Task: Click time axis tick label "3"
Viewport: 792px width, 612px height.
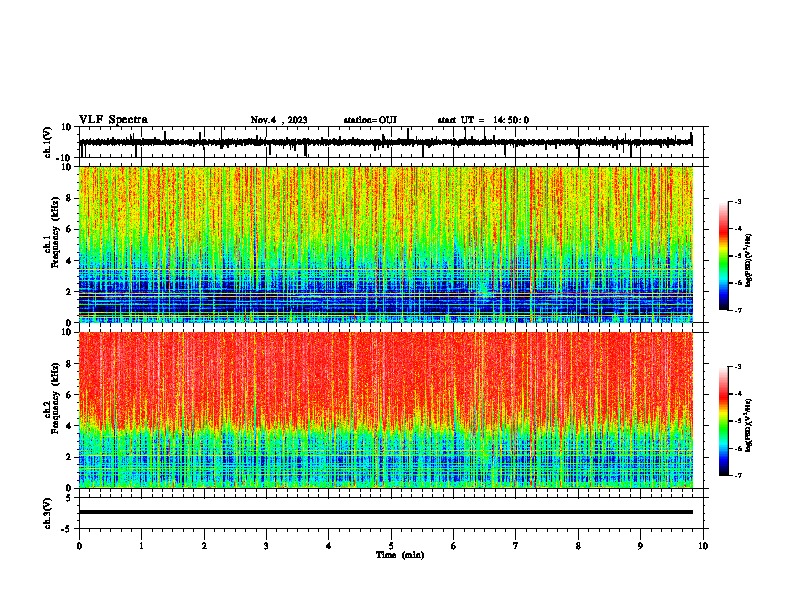Action: 266,546
